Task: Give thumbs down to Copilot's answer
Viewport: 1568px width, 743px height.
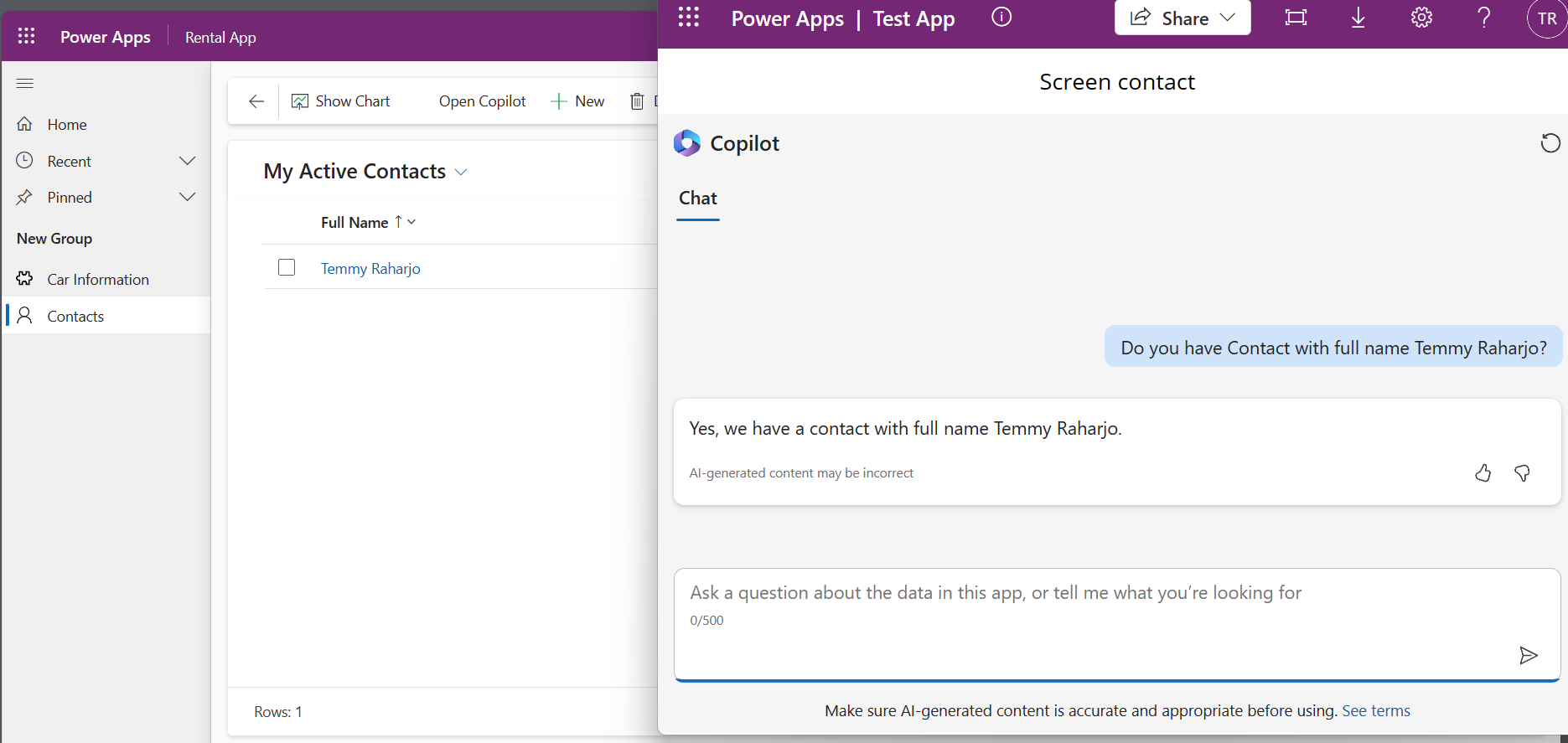Action: coord(1523,473)
